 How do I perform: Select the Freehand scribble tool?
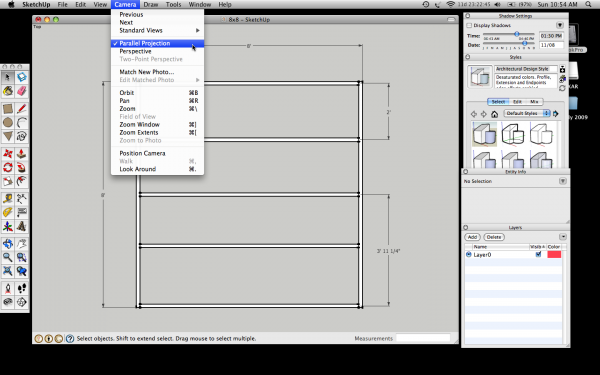(x=22, y=136)
